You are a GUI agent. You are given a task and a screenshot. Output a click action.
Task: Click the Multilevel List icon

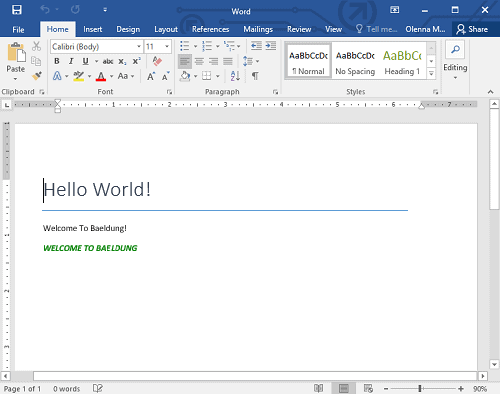229,46
